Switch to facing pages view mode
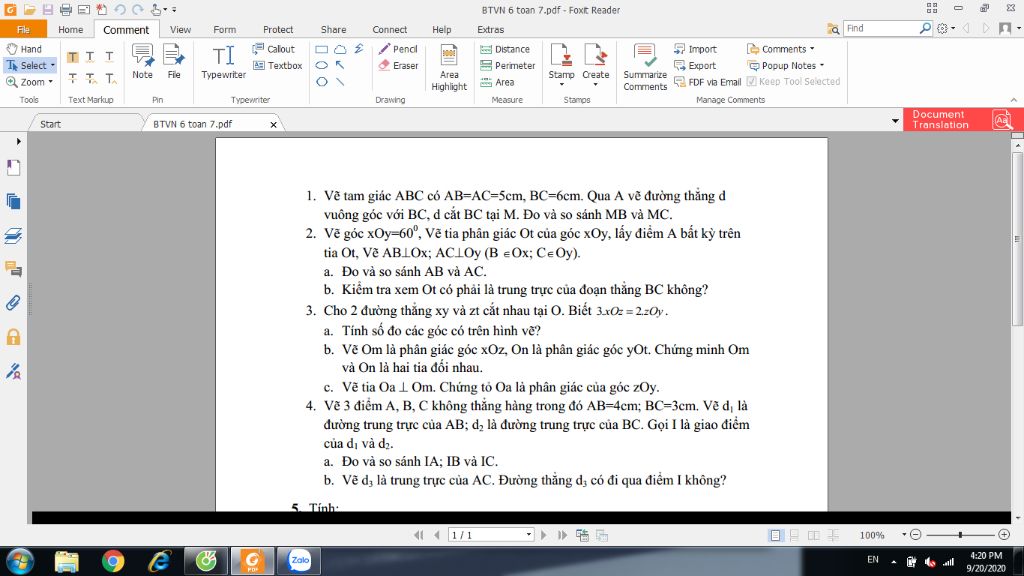 pyautogui.click(x=814, y=535)
